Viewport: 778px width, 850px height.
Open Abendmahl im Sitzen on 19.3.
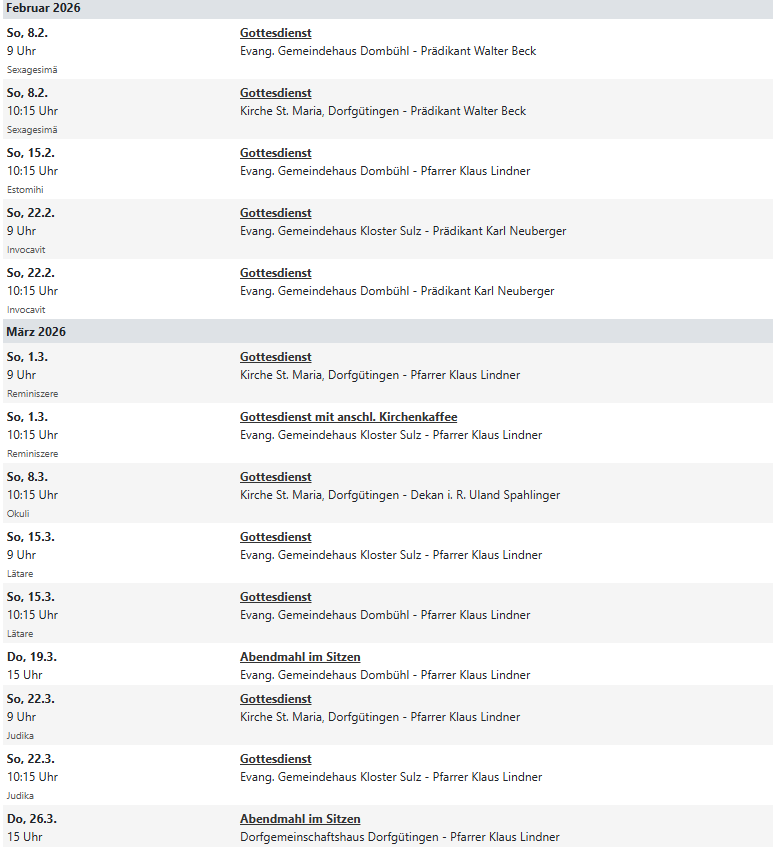(x=300, y=657)
